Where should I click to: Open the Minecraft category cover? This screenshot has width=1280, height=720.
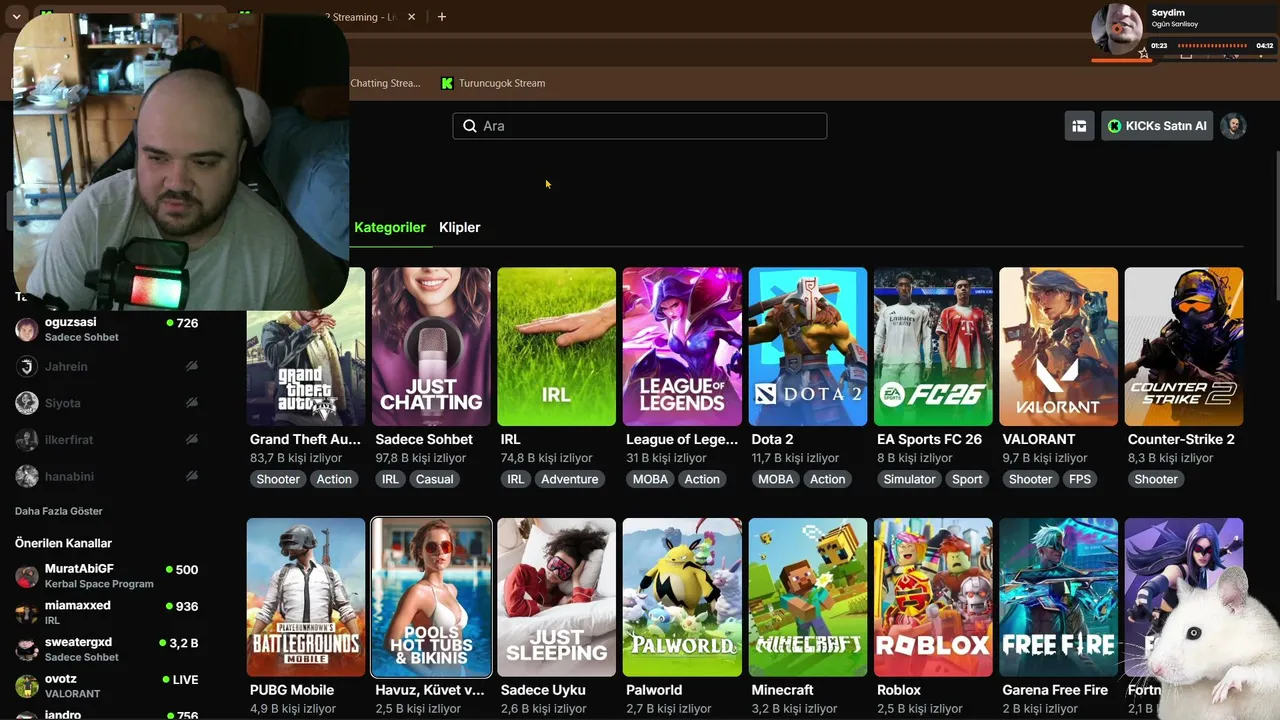(x=808, y=597)
